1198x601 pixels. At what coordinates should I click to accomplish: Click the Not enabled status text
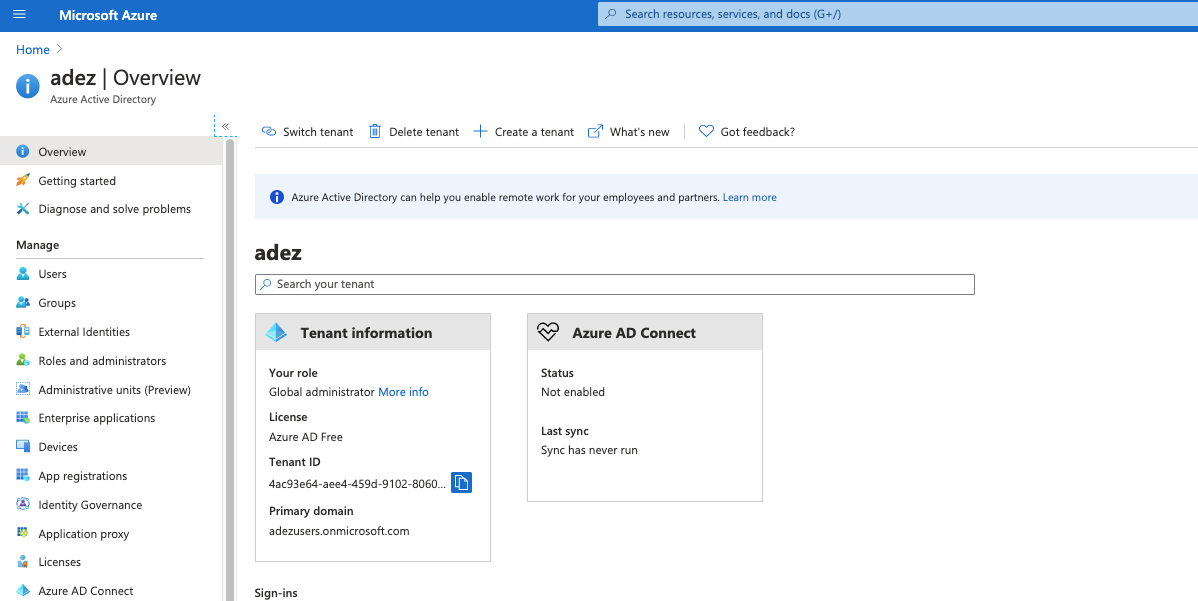pyautogui.click(x=573, y=392)
